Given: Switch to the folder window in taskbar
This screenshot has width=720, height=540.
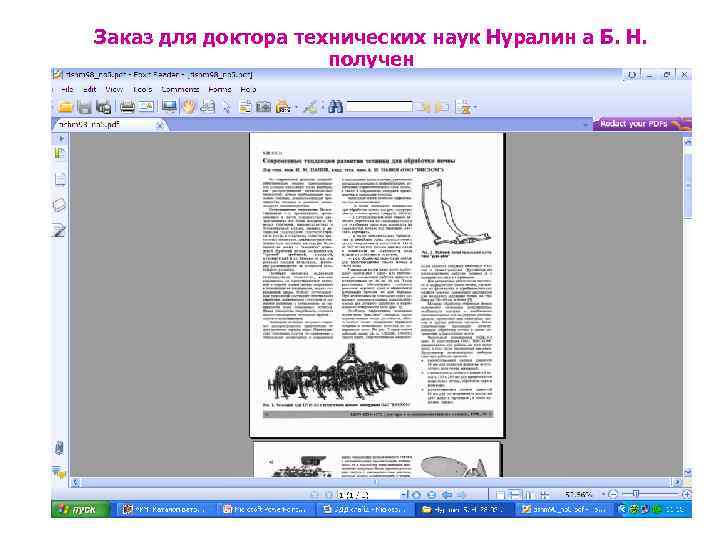Looking at the screenshot, I should 464,509.
